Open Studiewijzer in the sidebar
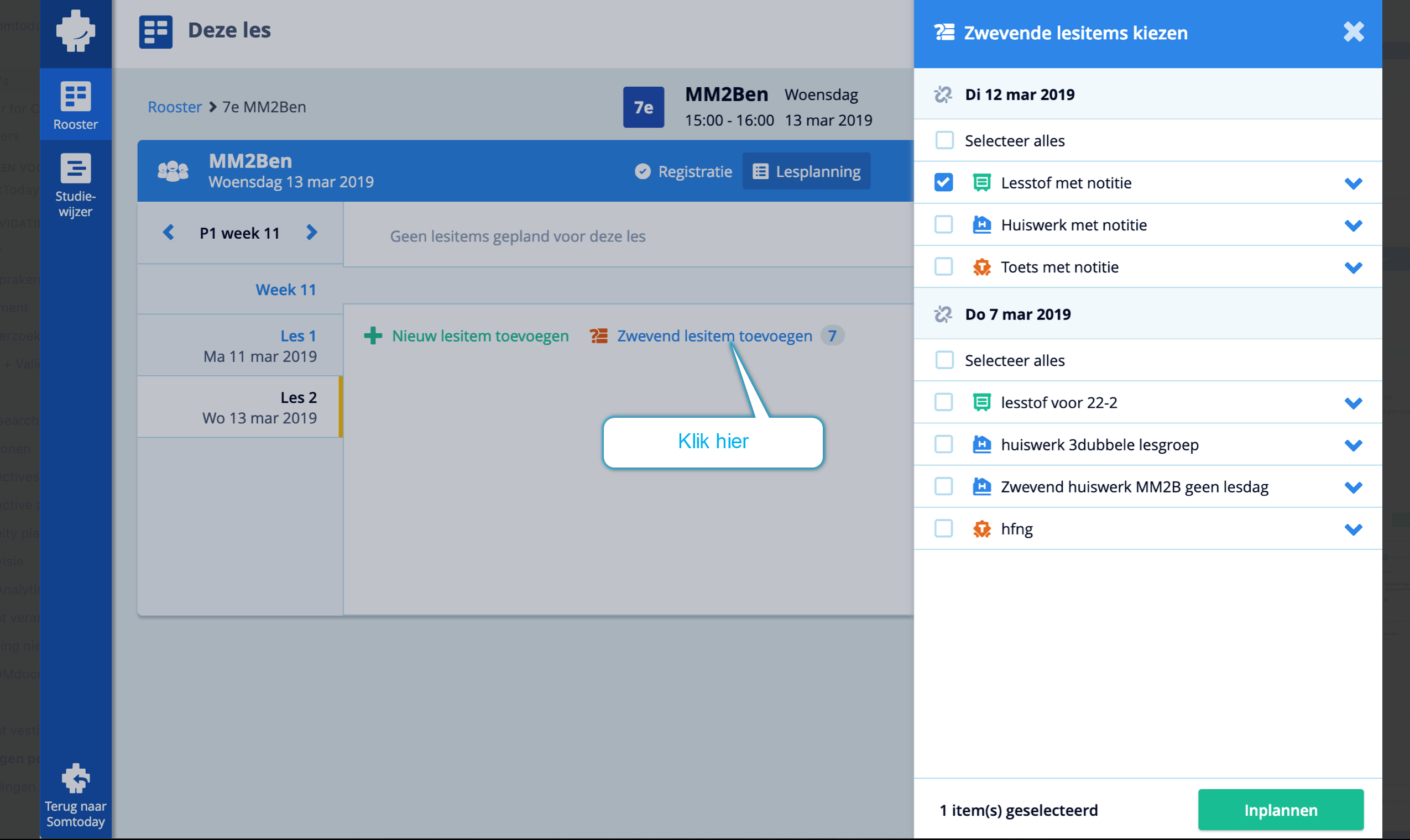This screenshot has width=1410, height=840. click(75, 186)
